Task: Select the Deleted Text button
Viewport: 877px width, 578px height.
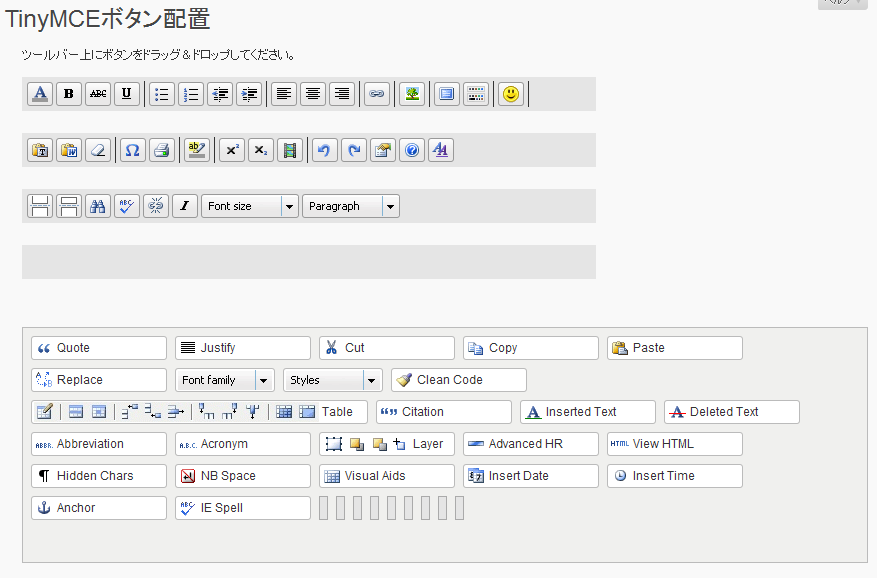Action: pyautogui.click(x=732, y=412)
